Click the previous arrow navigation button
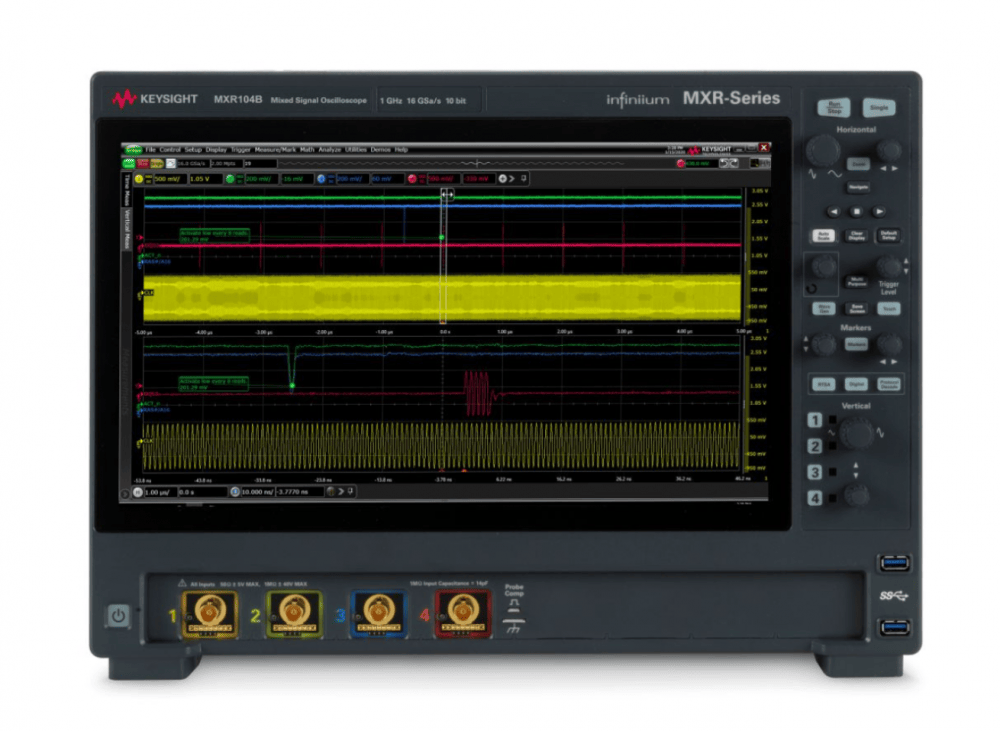 tap(834, 211)
